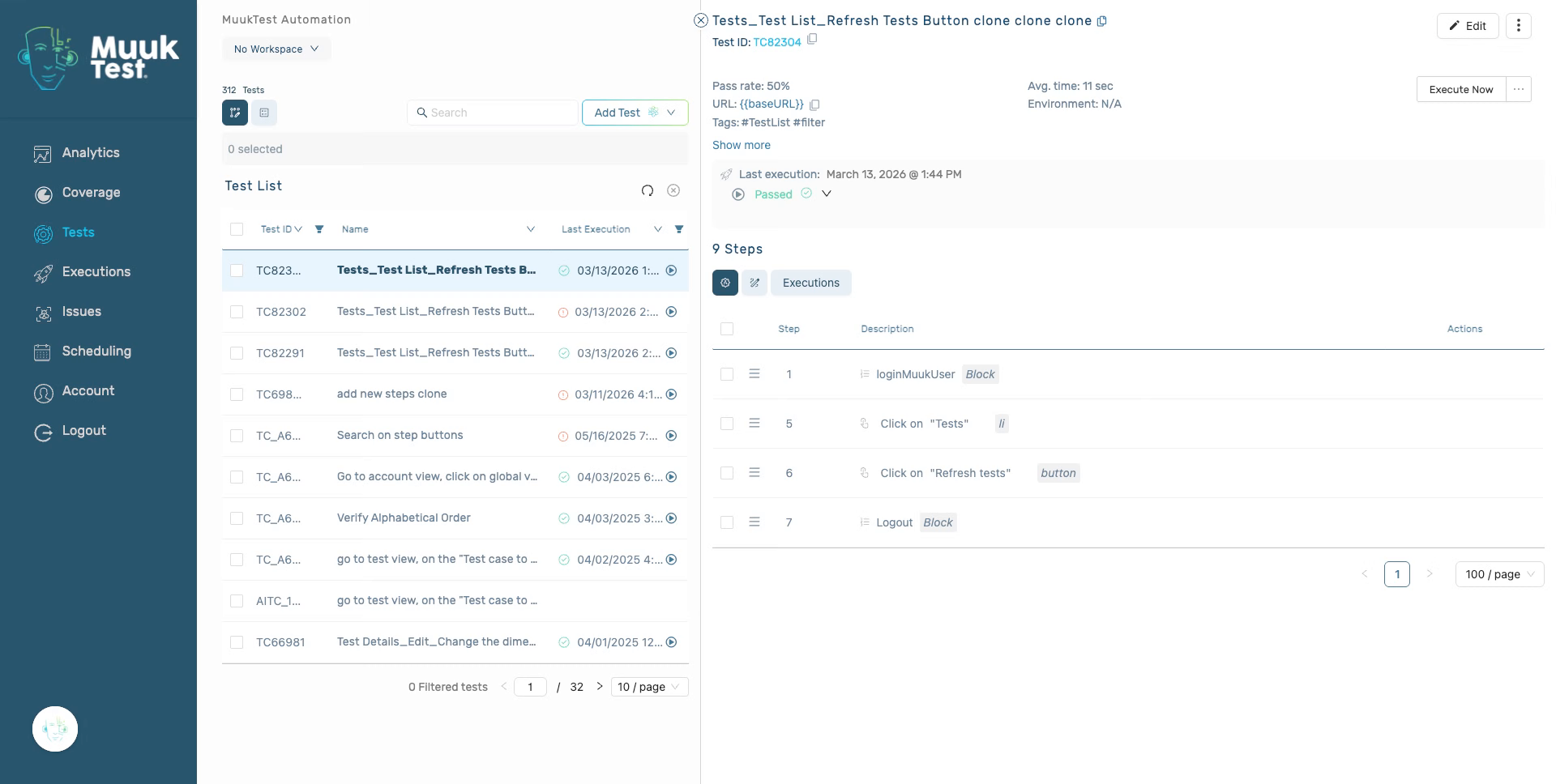1556x784 pixels.
Task: Refresh the Test List
Action: coord(648,190)
